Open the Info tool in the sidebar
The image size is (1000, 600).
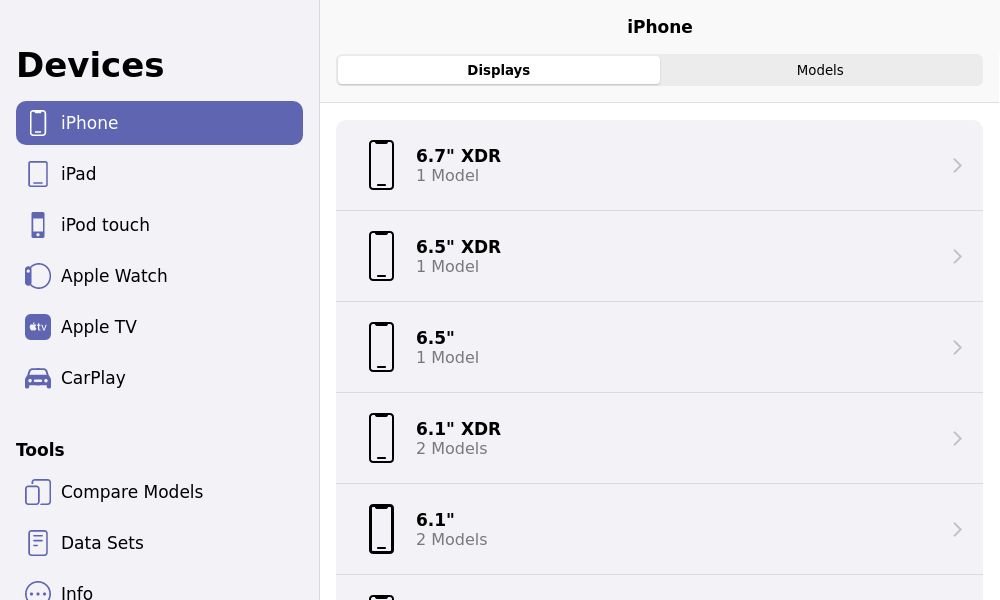tap(77, 592)
